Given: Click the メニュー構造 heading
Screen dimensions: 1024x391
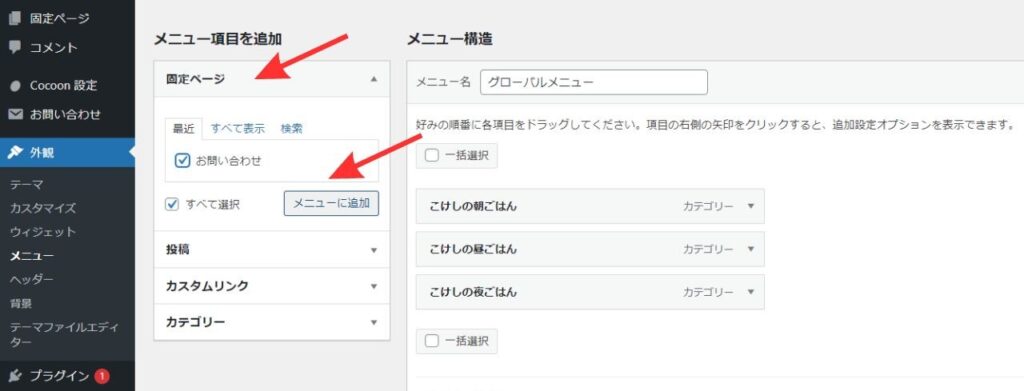Looking at the screenshot, I should pyautogui.click(x=450, y=39).
